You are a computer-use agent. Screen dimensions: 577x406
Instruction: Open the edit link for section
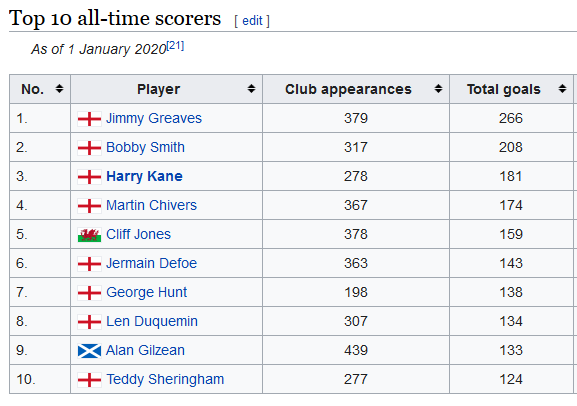252,21
